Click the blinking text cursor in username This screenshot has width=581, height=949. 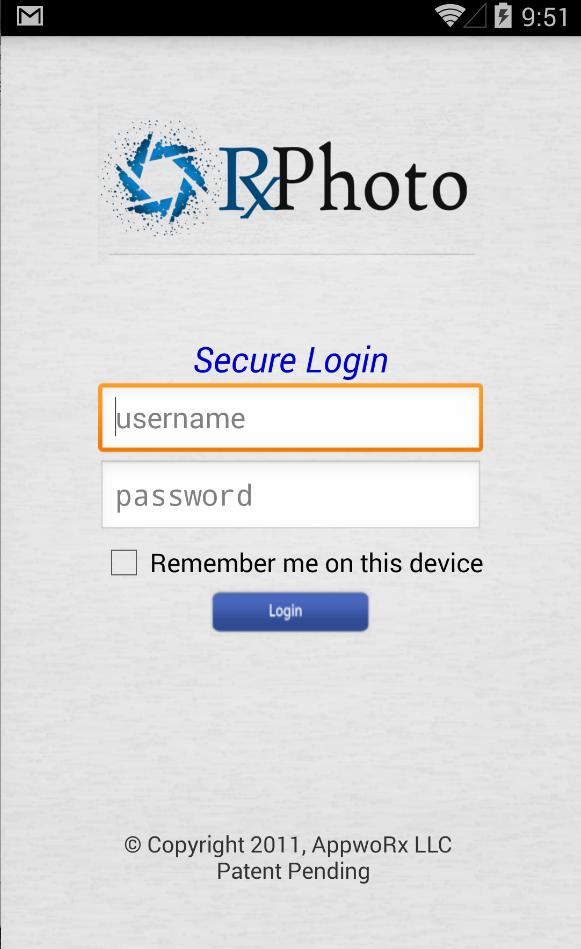(116, 418)
